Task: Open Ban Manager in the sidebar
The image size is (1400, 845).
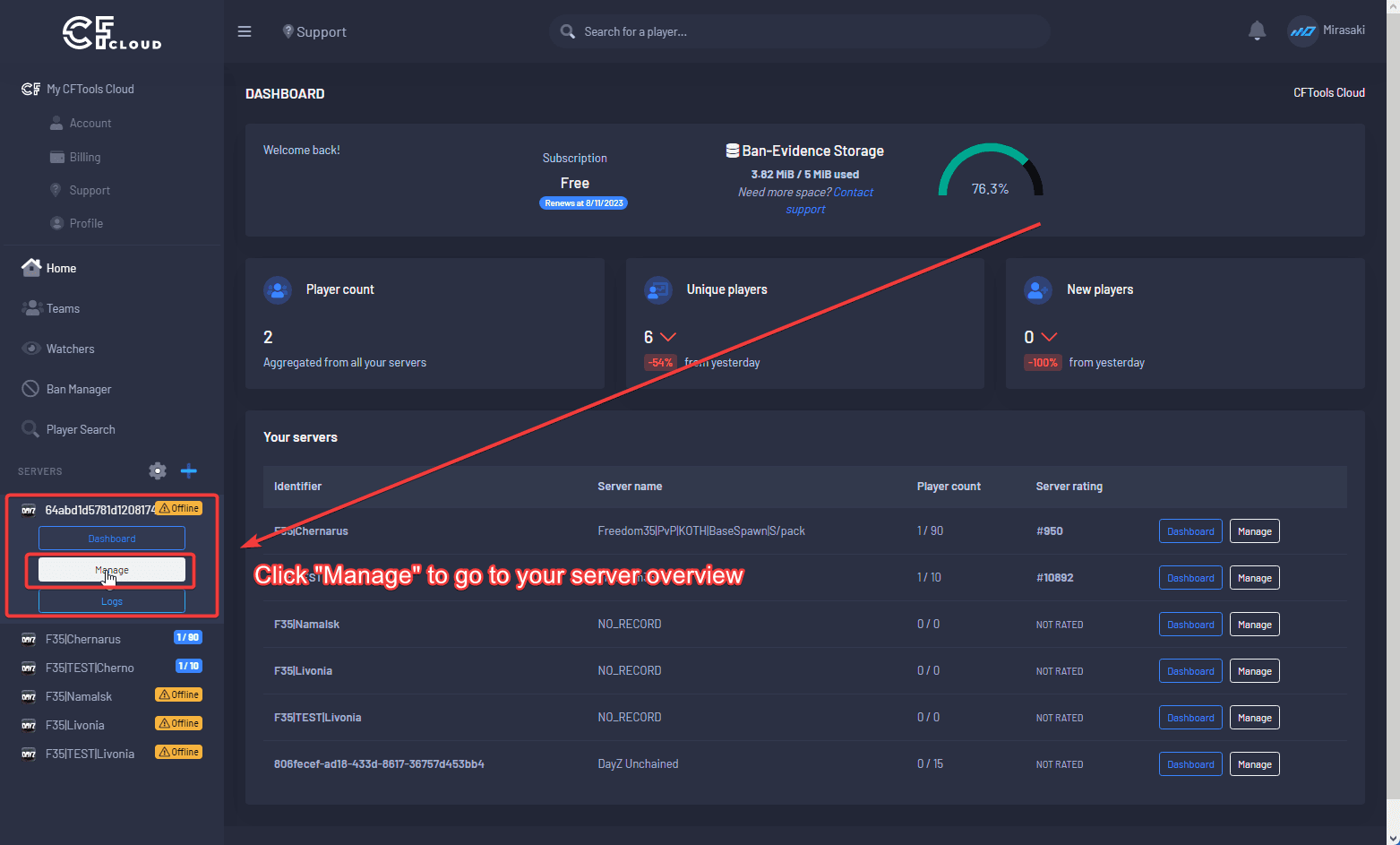Action: pyautogui.click(x=79, y=389)
